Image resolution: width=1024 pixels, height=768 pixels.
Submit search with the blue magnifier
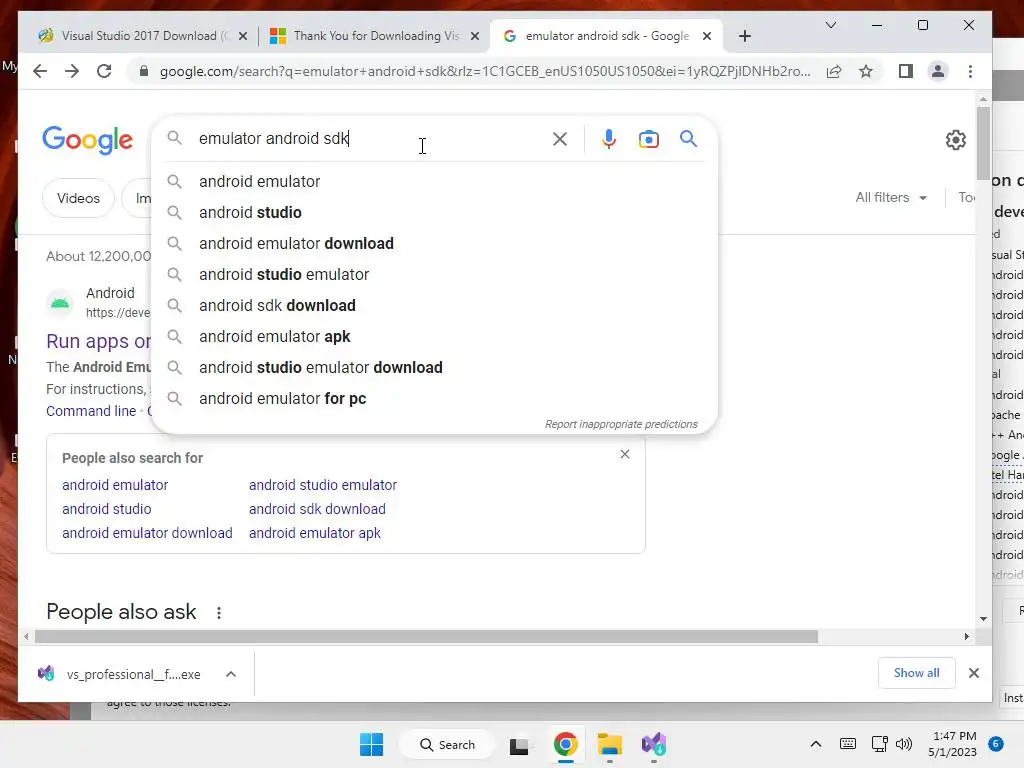pos(688,138)
